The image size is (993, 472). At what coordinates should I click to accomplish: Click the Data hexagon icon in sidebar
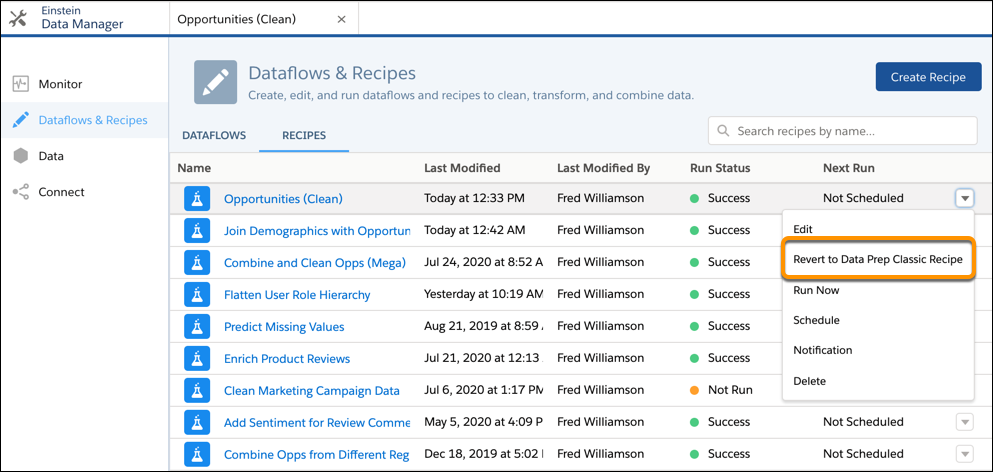click(21, 156)
